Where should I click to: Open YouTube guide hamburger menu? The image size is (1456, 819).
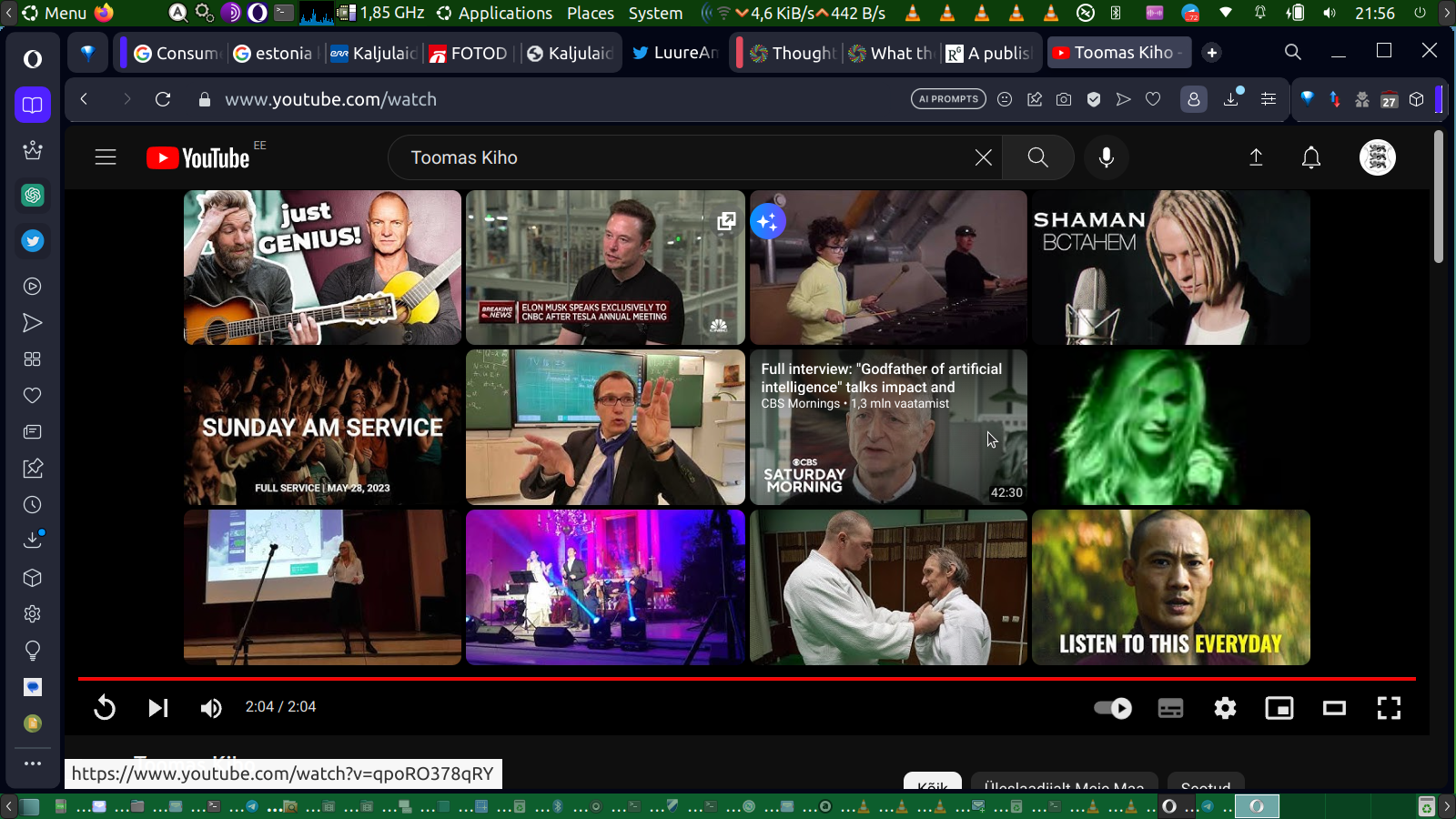tap(106, 157)
